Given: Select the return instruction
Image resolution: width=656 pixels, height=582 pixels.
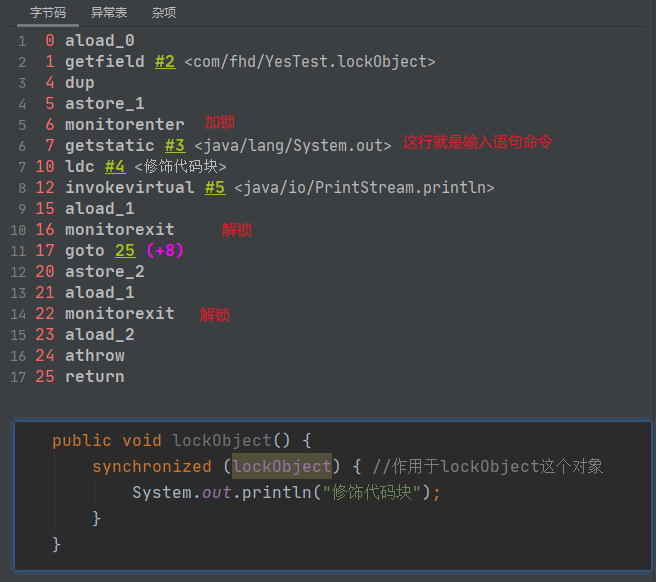Looking at the screenshot, I should [95, 377].
